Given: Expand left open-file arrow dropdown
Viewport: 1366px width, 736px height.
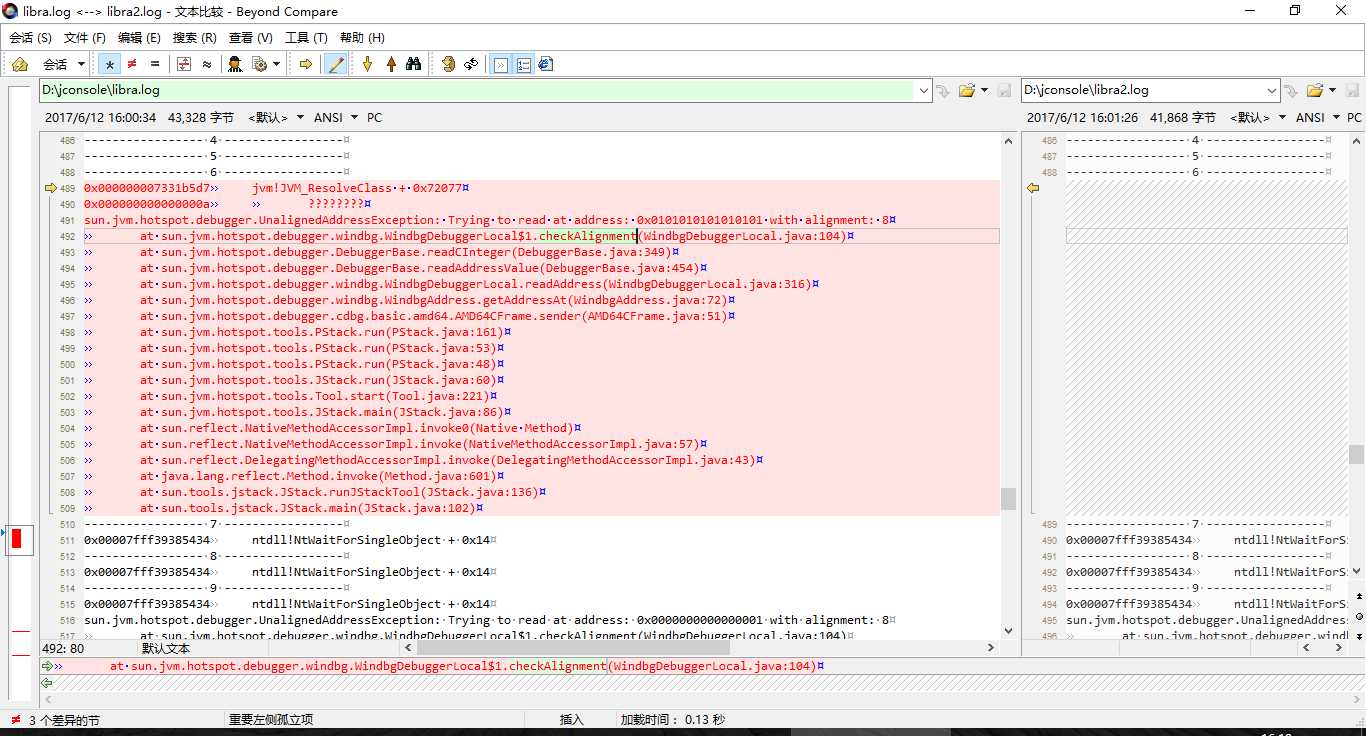Looking at the screenshot, I should pyautogui.click(x=984, y=90).
